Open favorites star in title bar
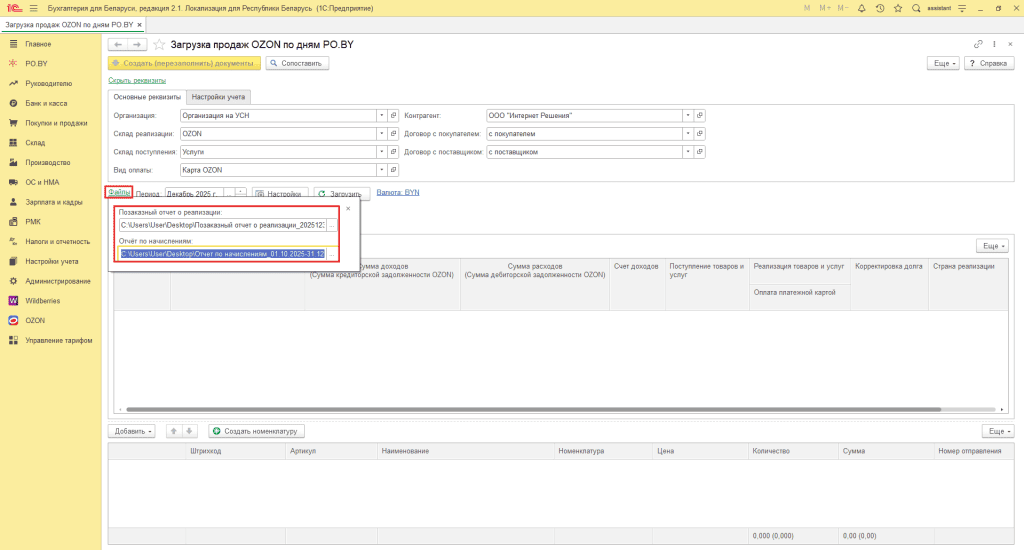Viewport: 1024px width, 550px height. [898, 8]
